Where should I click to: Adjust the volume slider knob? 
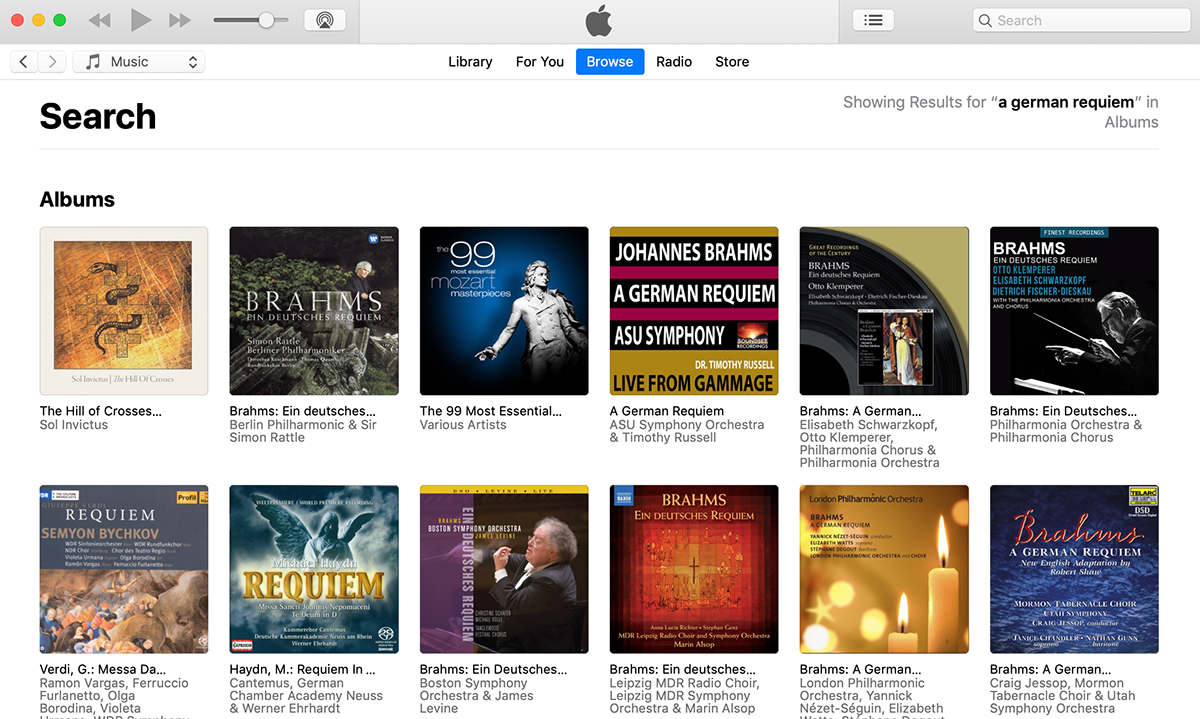click(266, 20)
